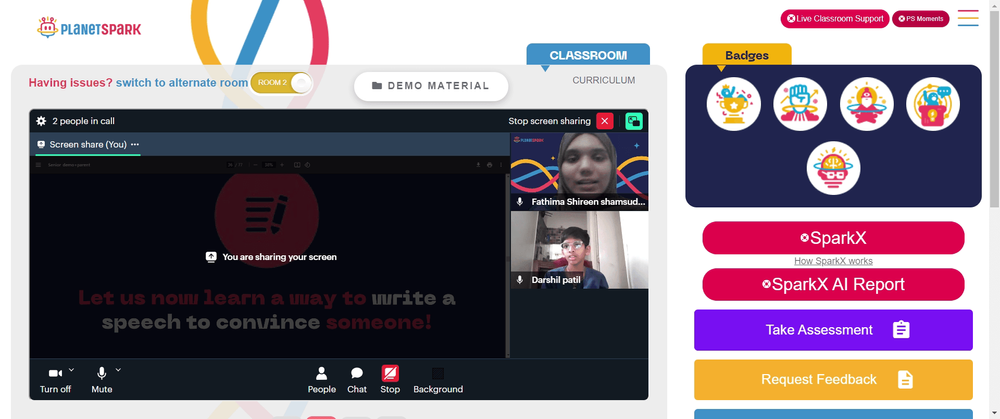Select the Badges tab
The height and width of the screenshot is (419, 1000).
click(x=747, y=55)
